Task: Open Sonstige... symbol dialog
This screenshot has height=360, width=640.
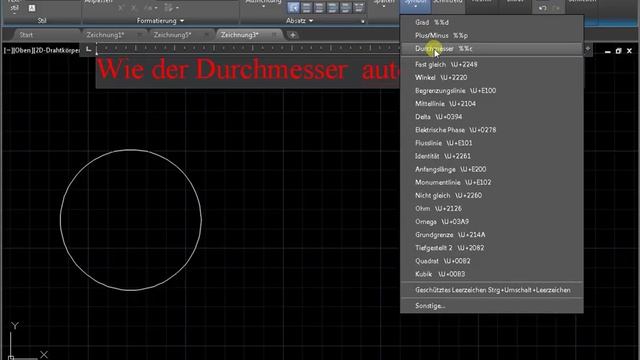Action: coord(491,306)
